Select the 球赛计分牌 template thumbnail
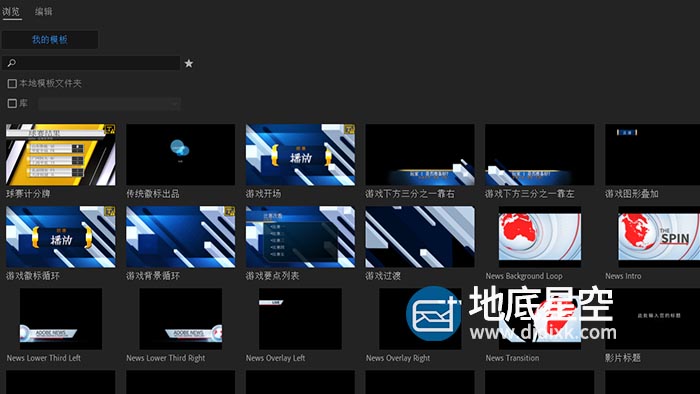 pyautogui.click(x=61, y=154)
